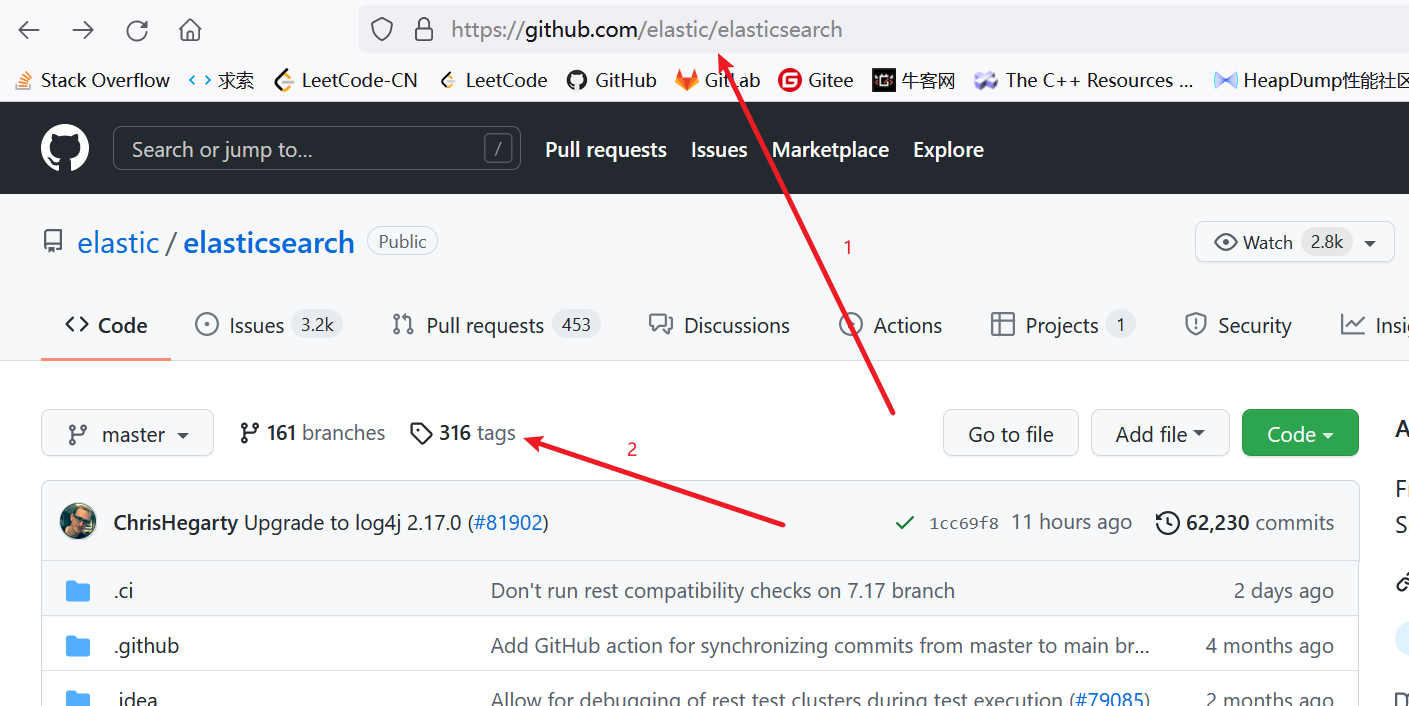Go back with the browser back arrow
1409x706 pixels.
coord(29,30)
